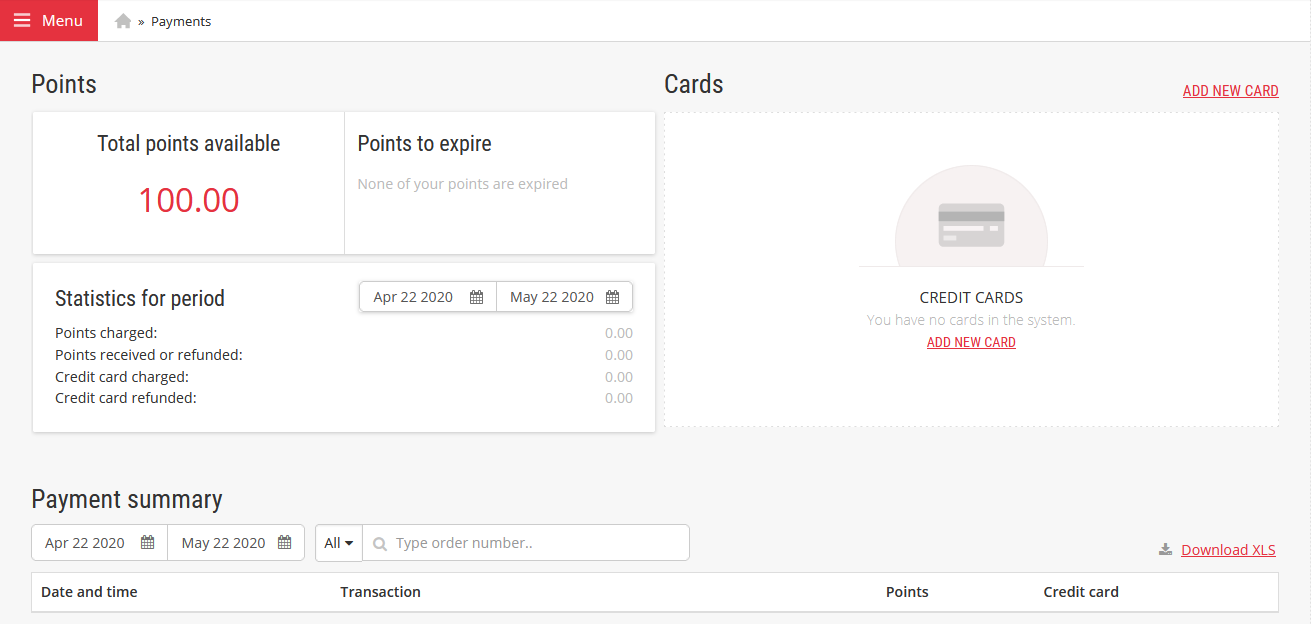Open the hamburger Menu button
This screenshot has width=1311, height=624.
49,21
